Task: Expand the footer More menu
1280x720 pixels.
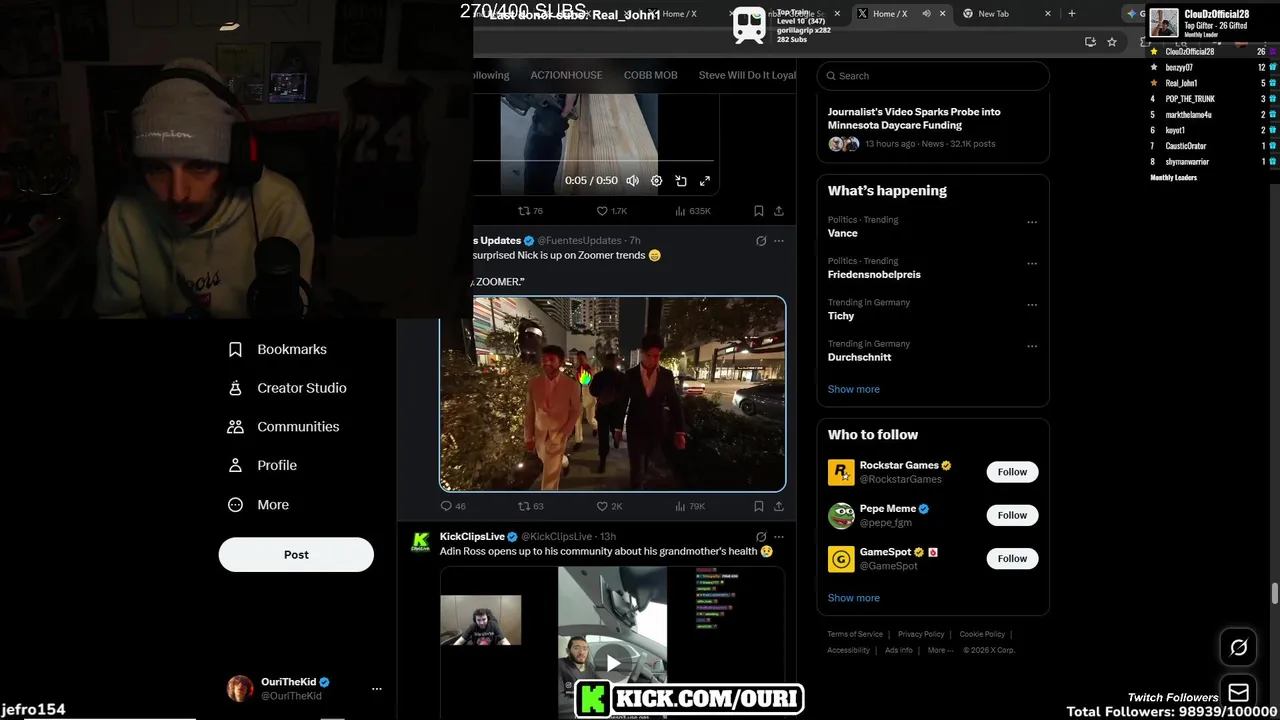Action: point(939,650)
